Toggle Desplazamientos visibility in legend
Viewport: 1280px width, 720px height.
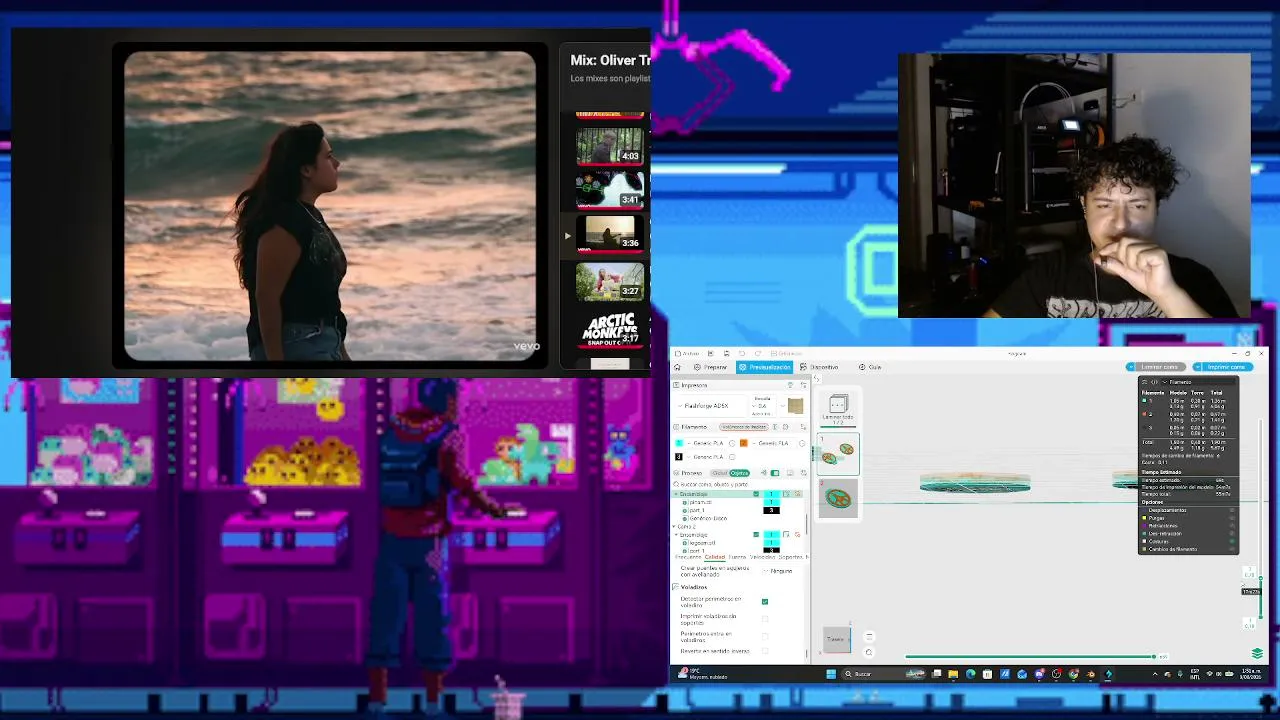[1231, 510]
